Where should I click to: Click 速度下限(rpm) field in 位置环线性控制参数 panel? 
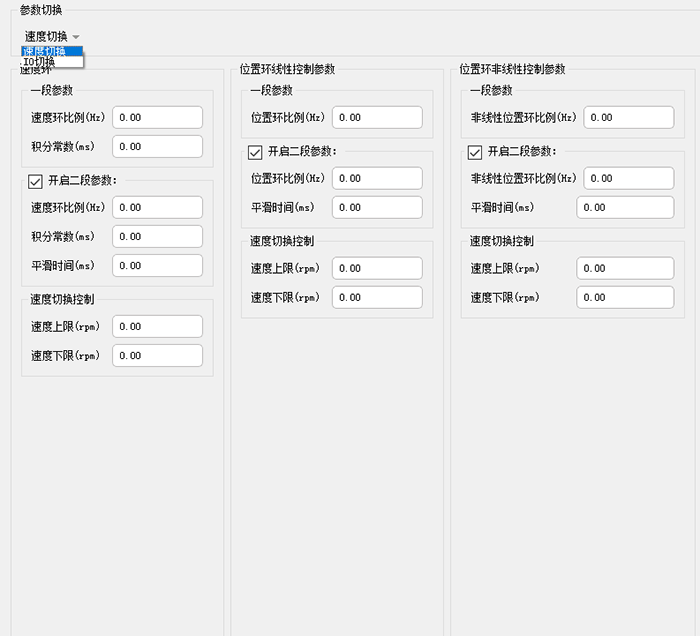377,298
